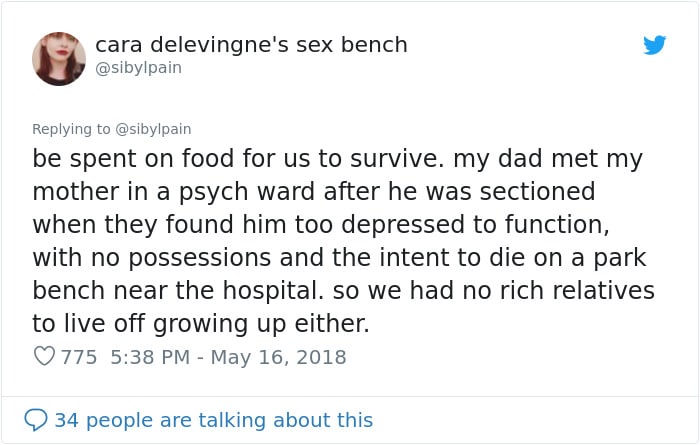This screenshot has height=445, width=700.
Task: Click the 775 like count
Action: [79, 357]
